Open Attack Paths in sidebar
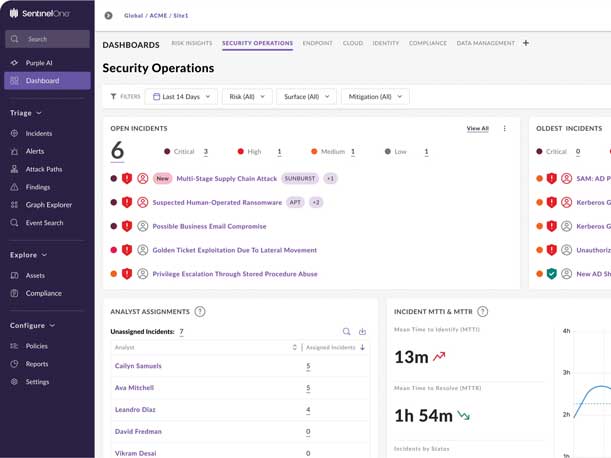Image resolution: width=611 pixels, height=458 pixels. [43, 169]
